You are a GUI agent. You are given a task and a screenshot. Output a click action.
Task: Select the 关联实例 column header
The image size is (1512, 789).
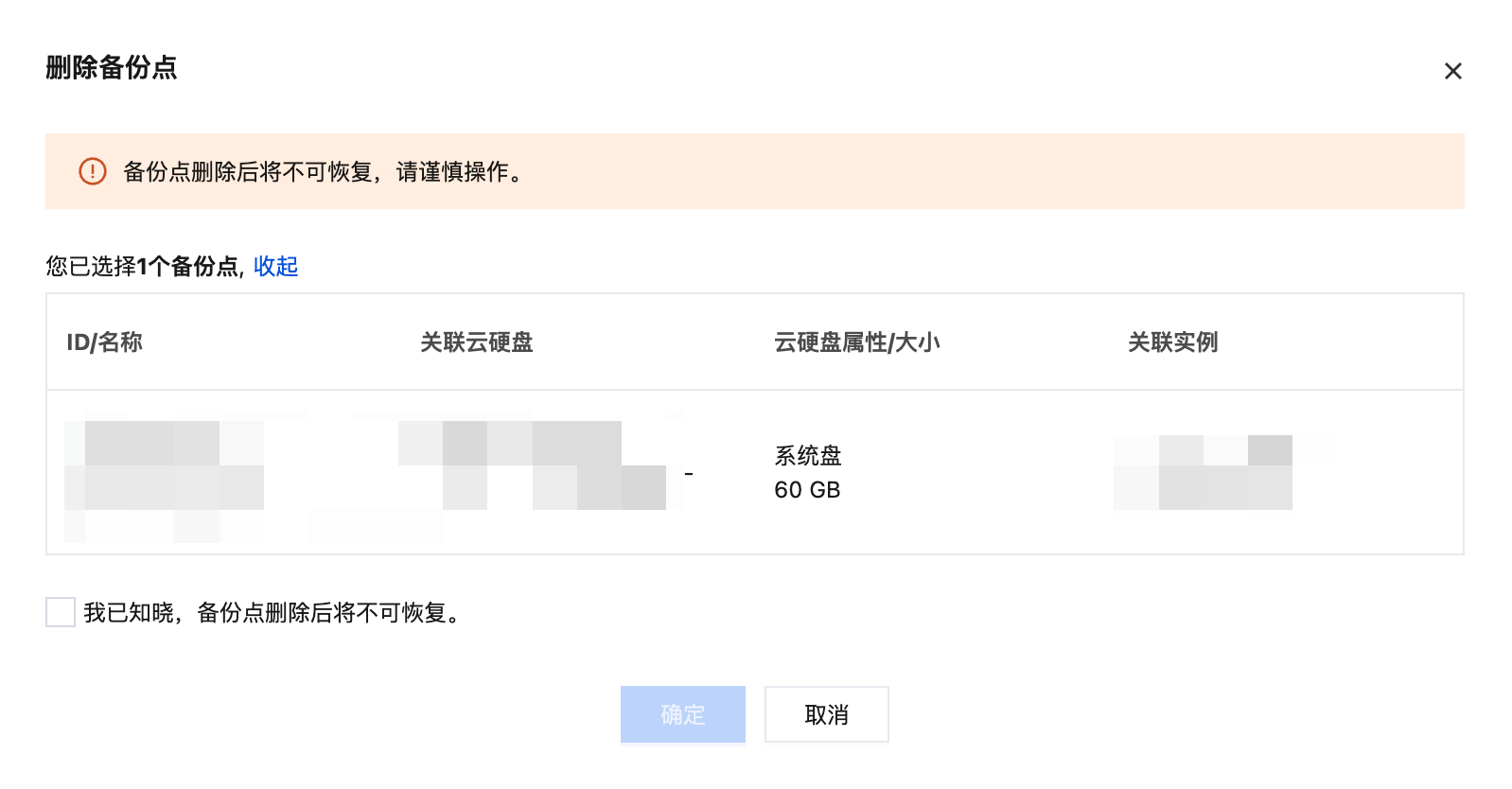click(x=1172, y=342)
